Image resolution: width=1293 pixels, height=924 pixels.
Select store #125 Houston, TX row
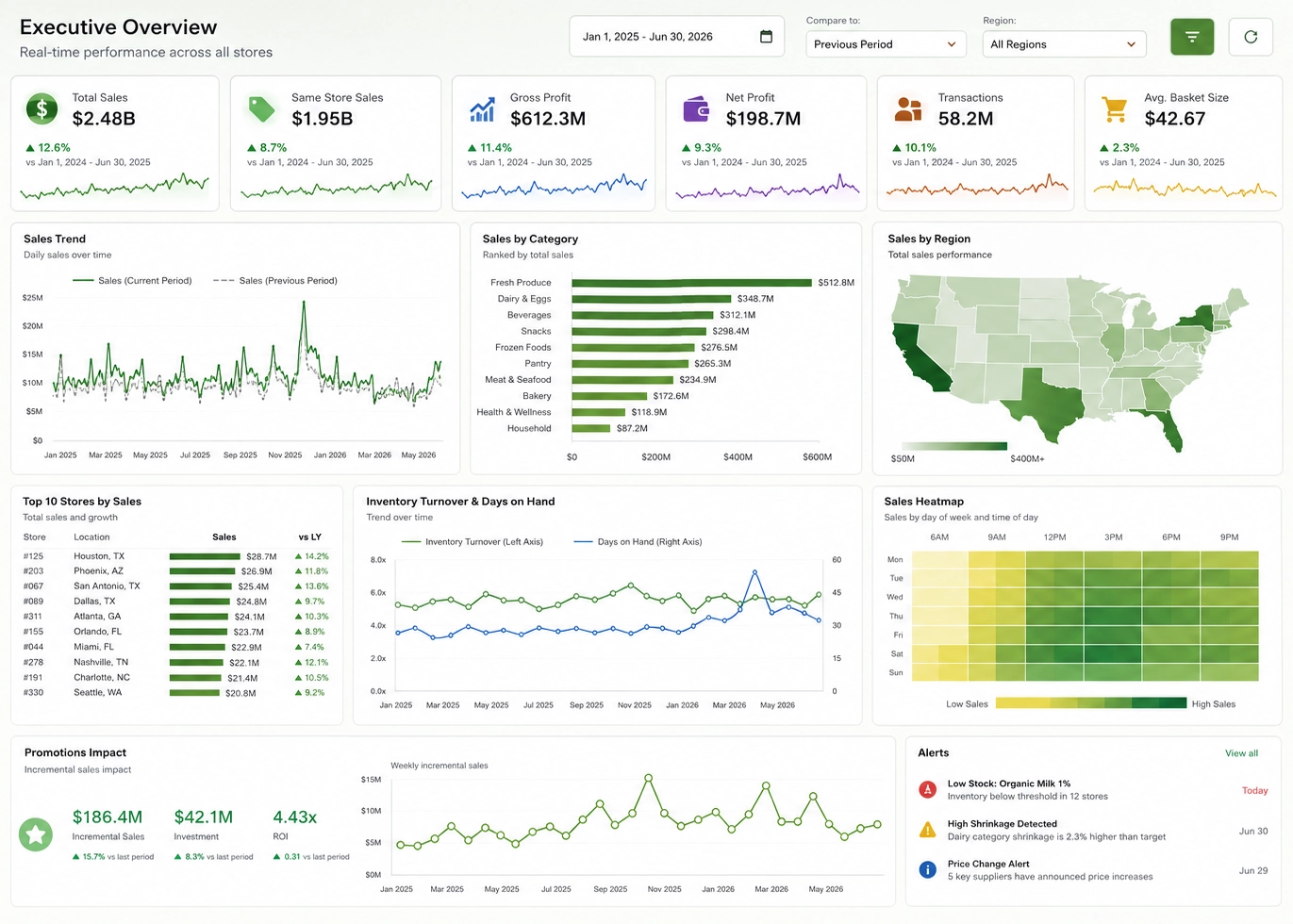176,556
